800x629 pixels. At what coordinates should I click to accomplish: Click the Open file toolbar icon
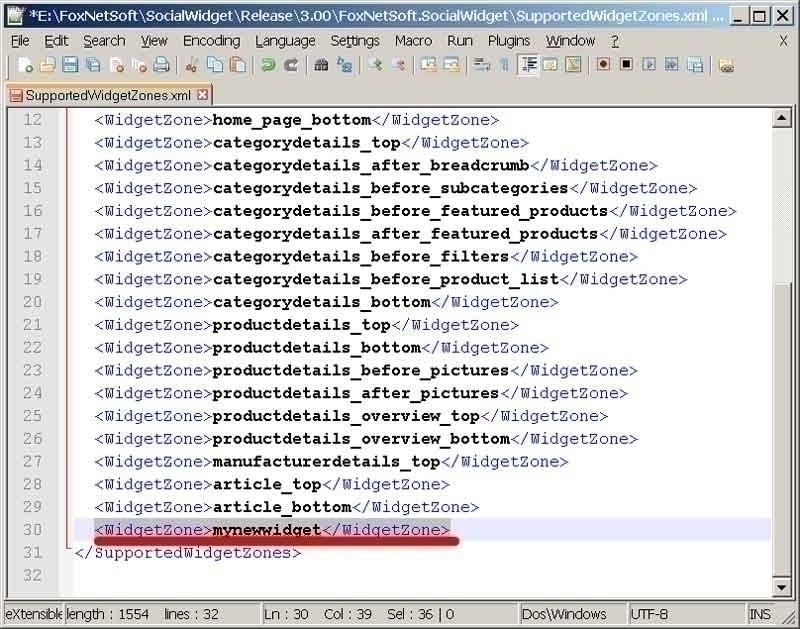pyautogui.click(x=47, y=65)
